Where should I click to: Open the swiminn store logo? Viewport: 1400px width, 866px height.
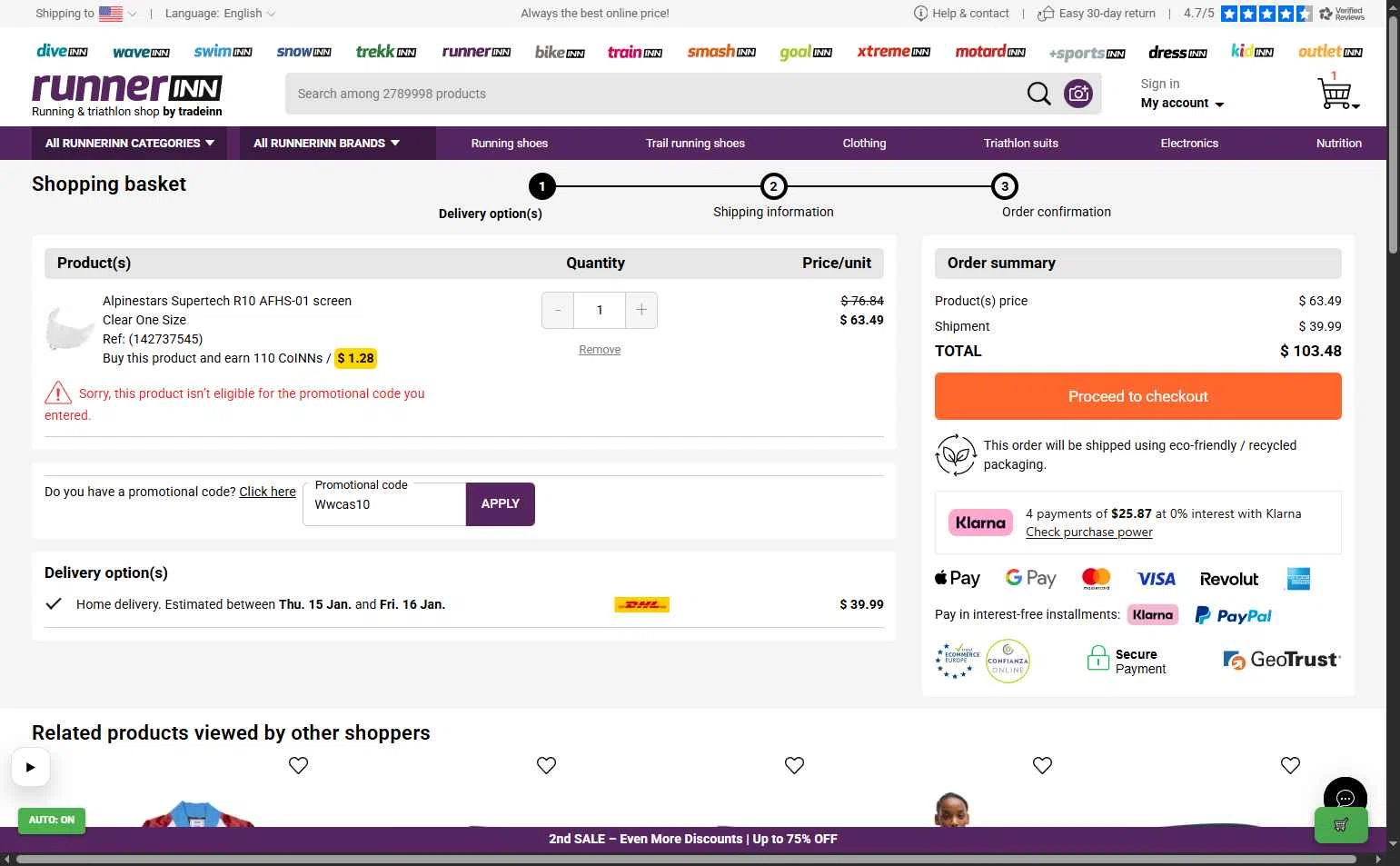tap(223, 52)
